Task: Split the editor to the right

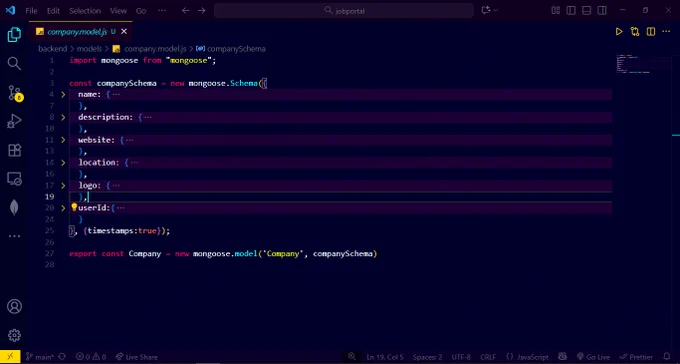Action: click(651, 31)
